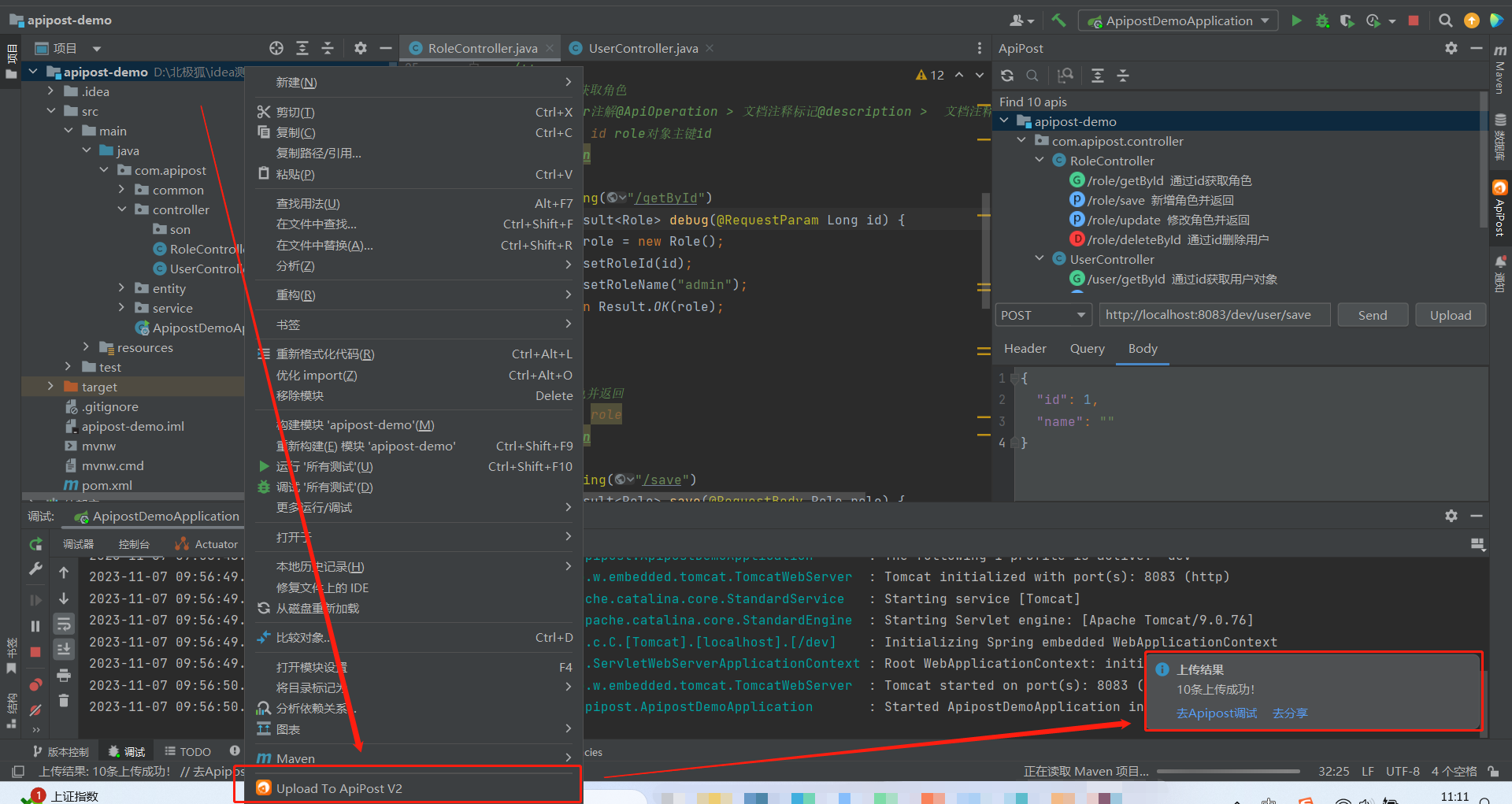Click the build hammer icon
Screen dimensions: 1512x804
[1058, 20]
